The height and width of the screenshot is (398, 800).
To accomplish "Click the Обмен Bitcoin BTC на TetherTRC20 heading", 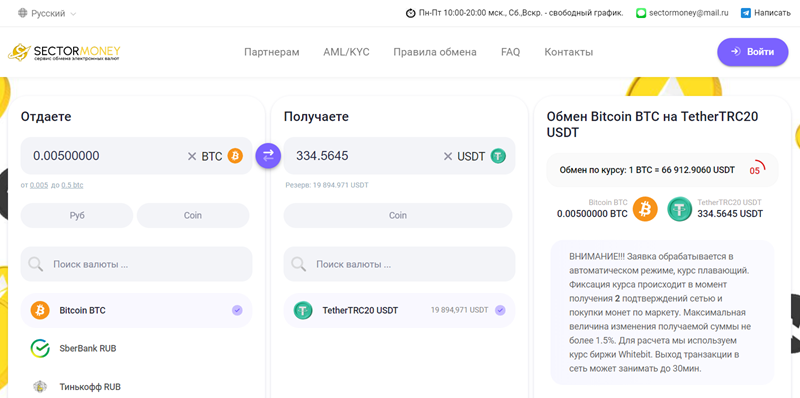I will [653, 125].
